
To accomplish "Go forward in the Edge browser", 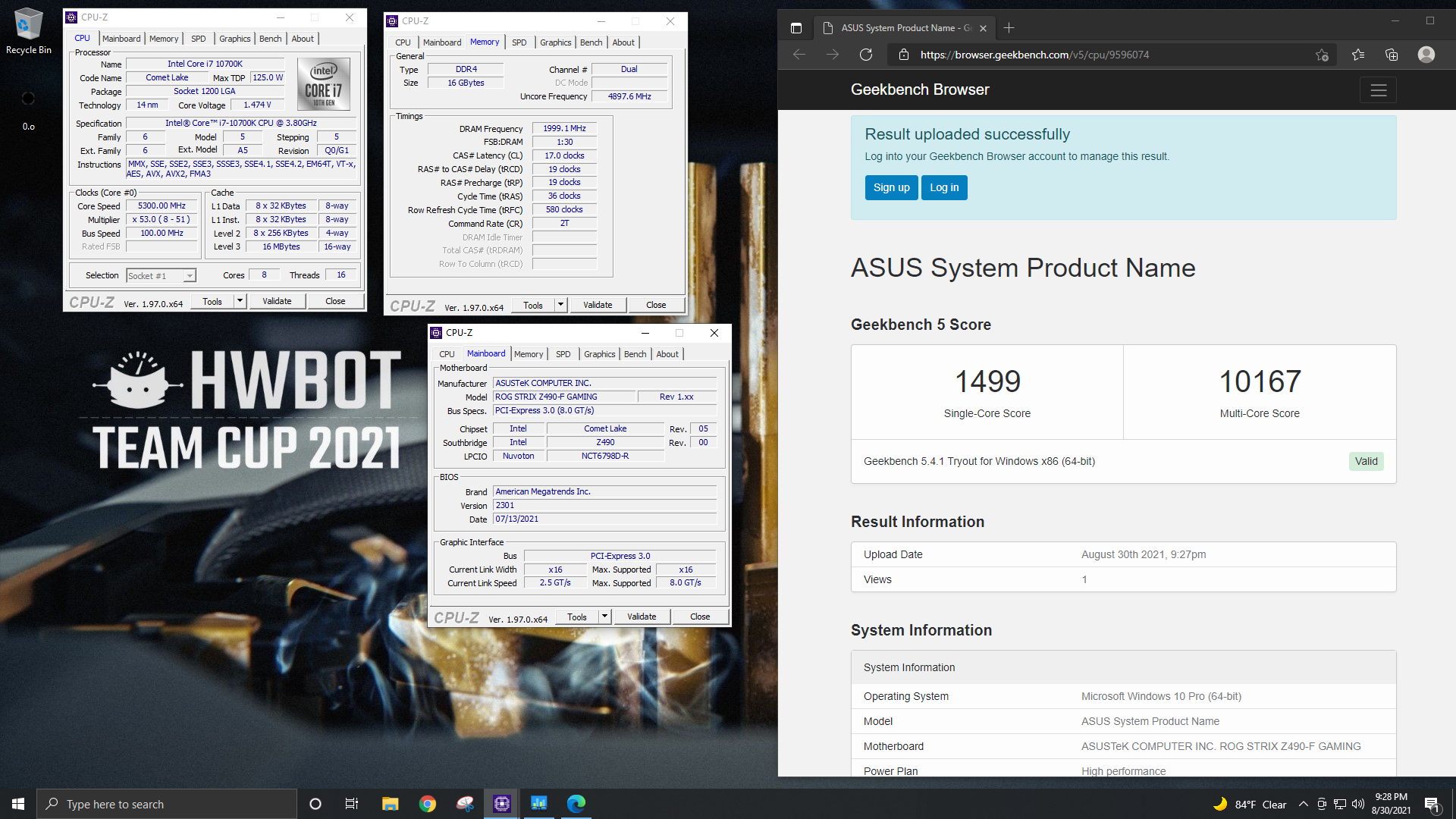I will pos(833,55).
